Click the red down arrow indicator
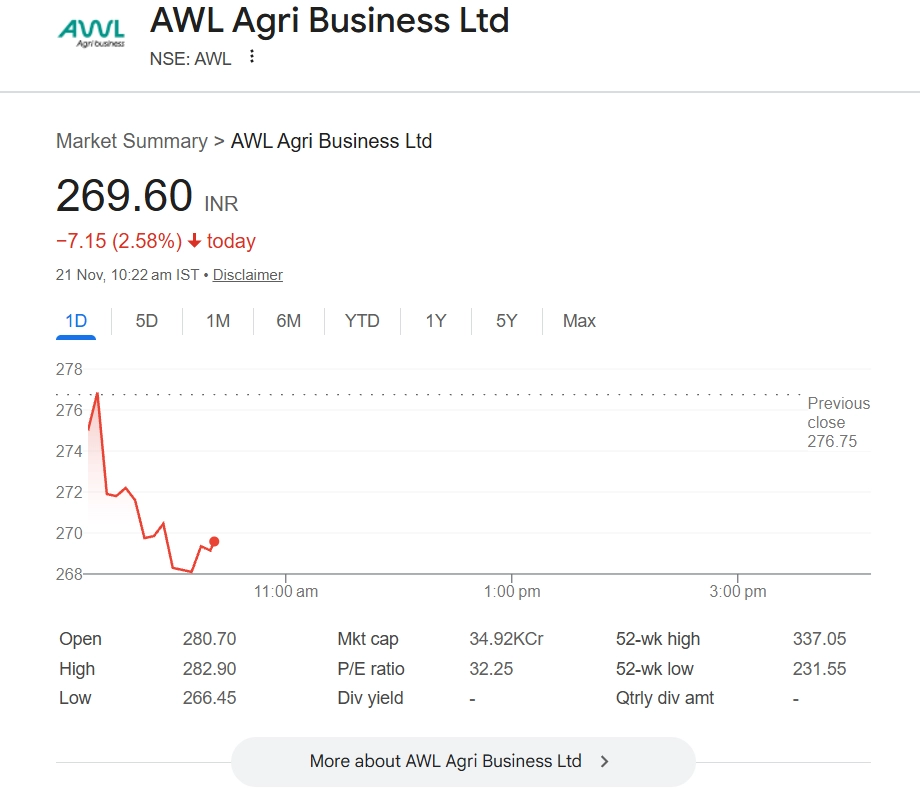The height and width of the screenshot is (788, 920). 194,241
